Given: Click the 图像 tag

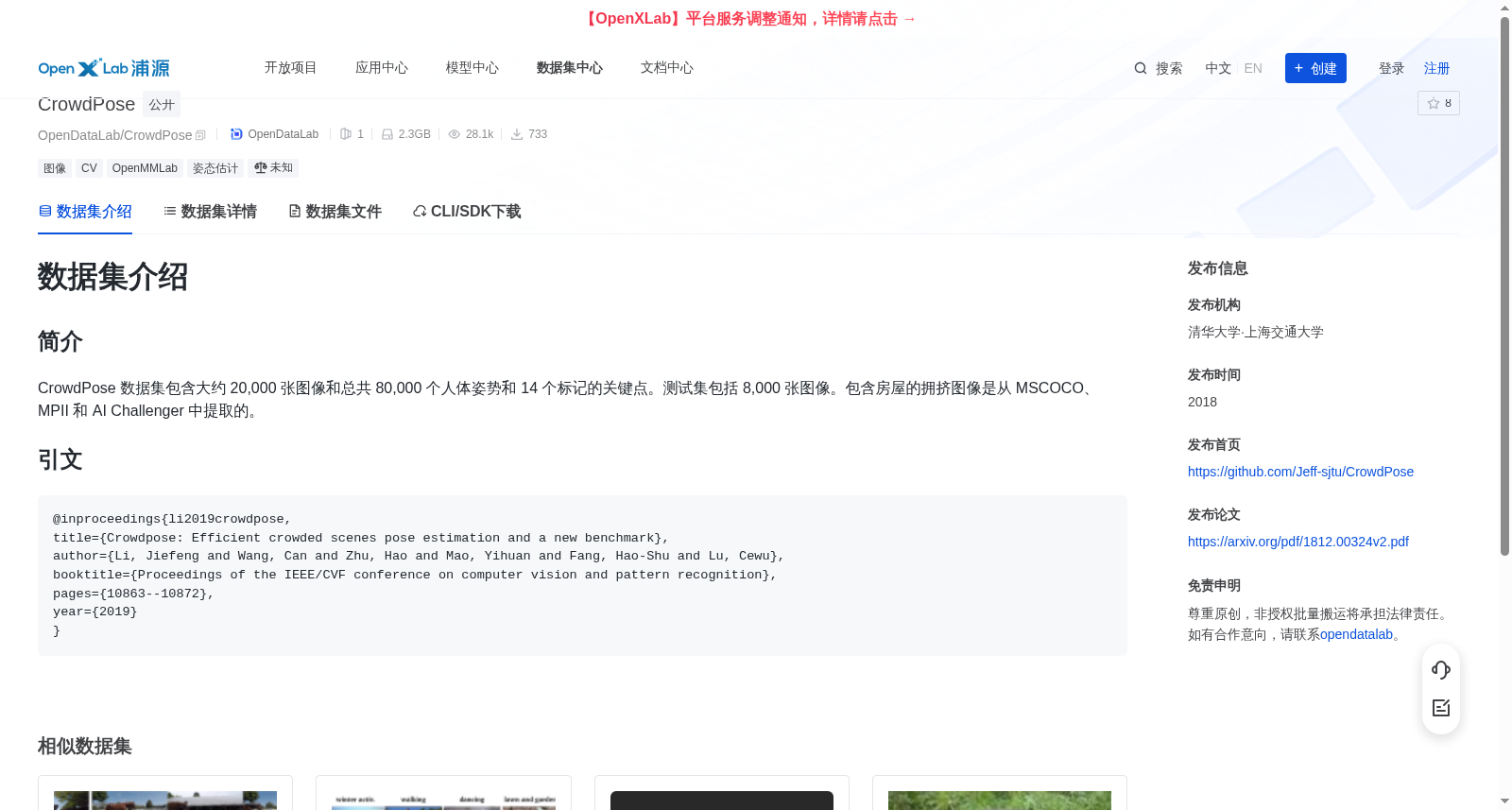Looking at the screenshot, I should (55, 168).
